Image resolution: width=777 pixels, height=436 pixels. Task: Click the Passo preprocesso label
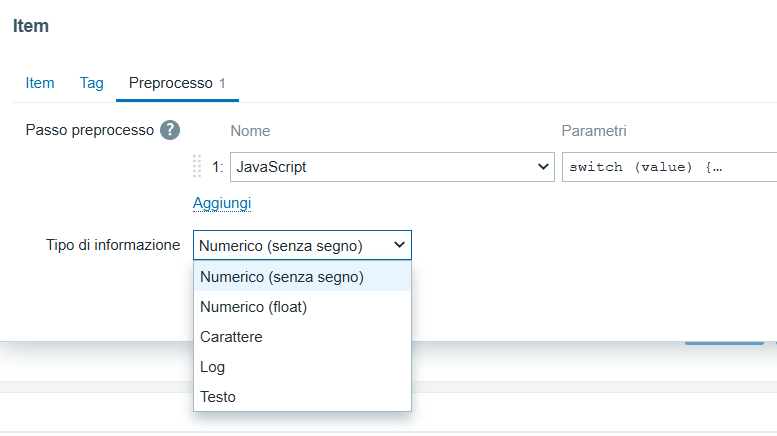pyautogui.click(x=89, y=130)
